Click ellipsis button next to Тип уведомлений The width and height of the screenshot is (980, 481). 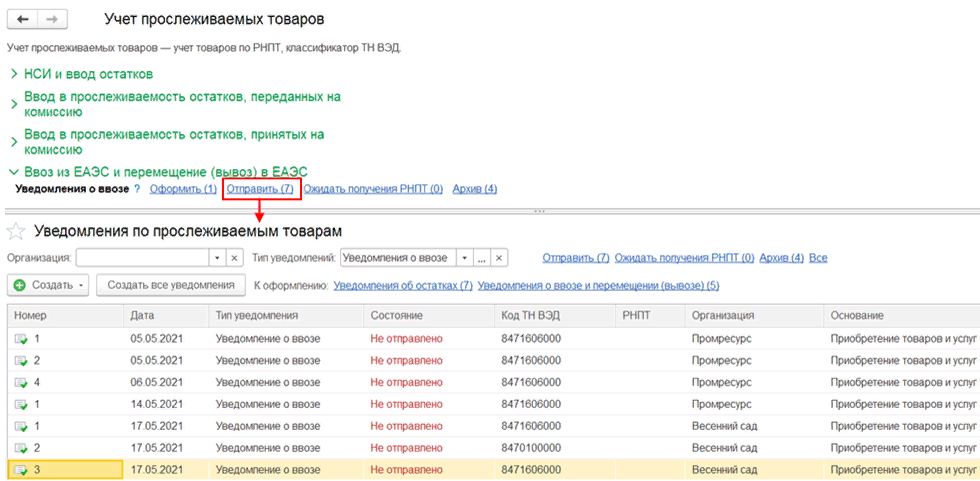coord(481,258)
